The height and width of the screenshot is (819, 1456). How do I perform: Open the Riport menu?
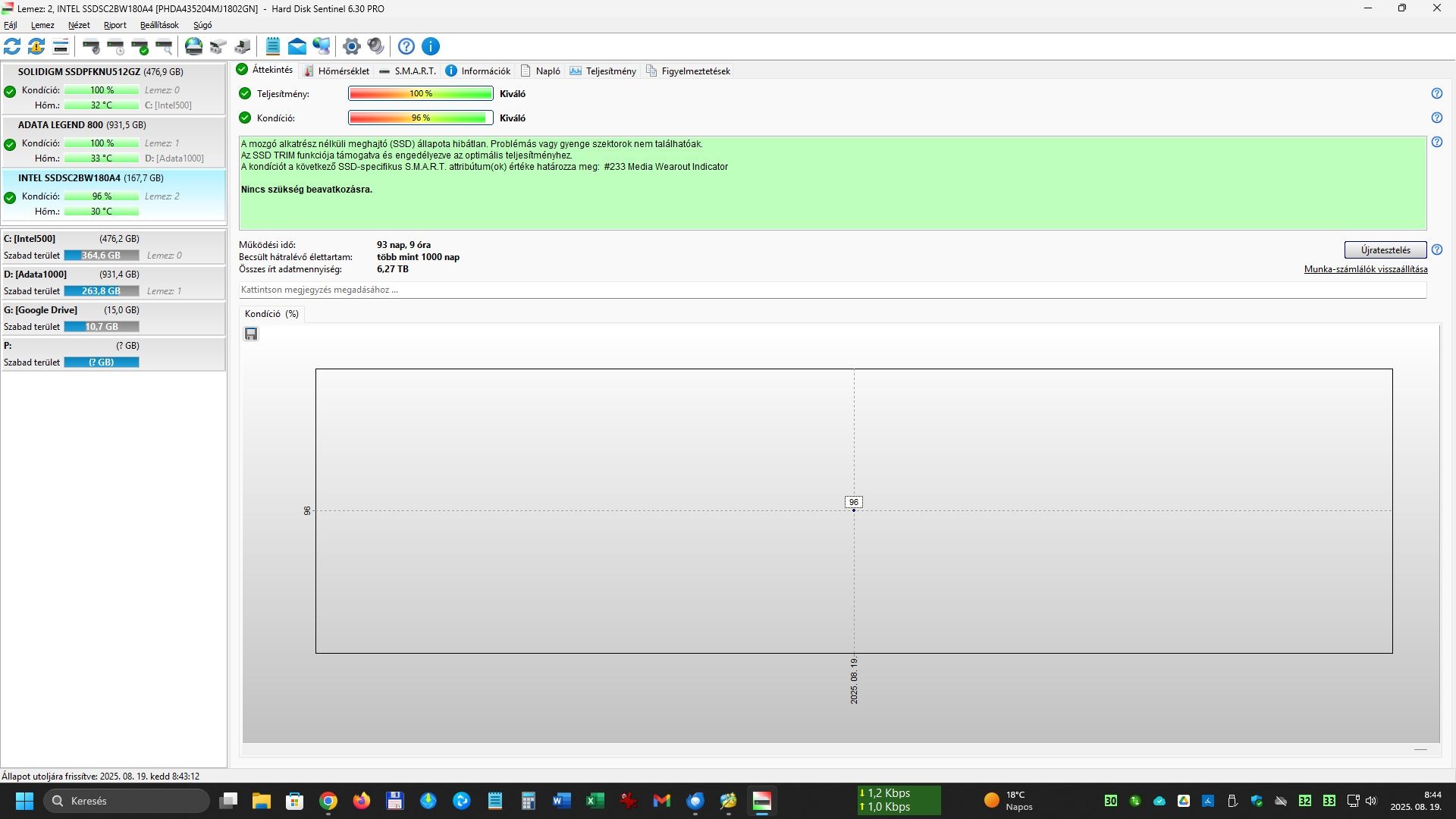[115, 25]
